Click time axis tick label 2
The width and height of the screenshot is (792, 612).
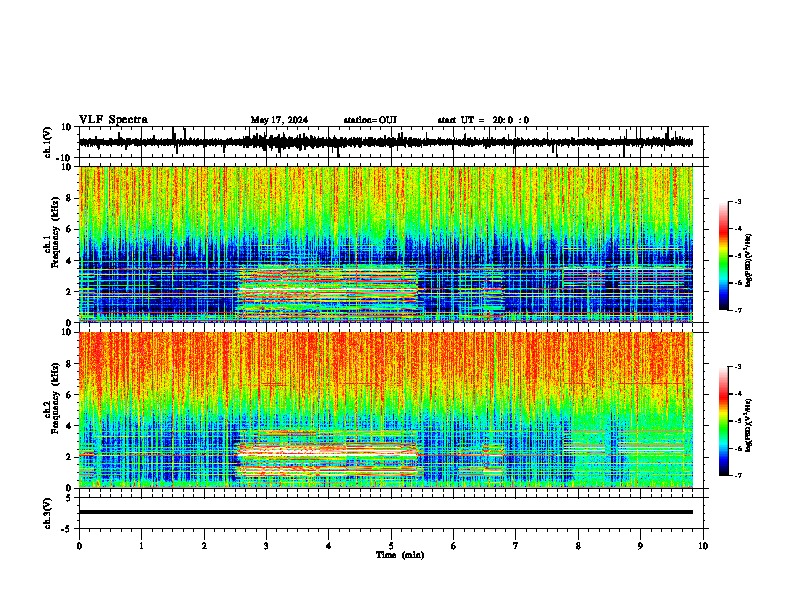pyautogui.click(x=204, y=546)
